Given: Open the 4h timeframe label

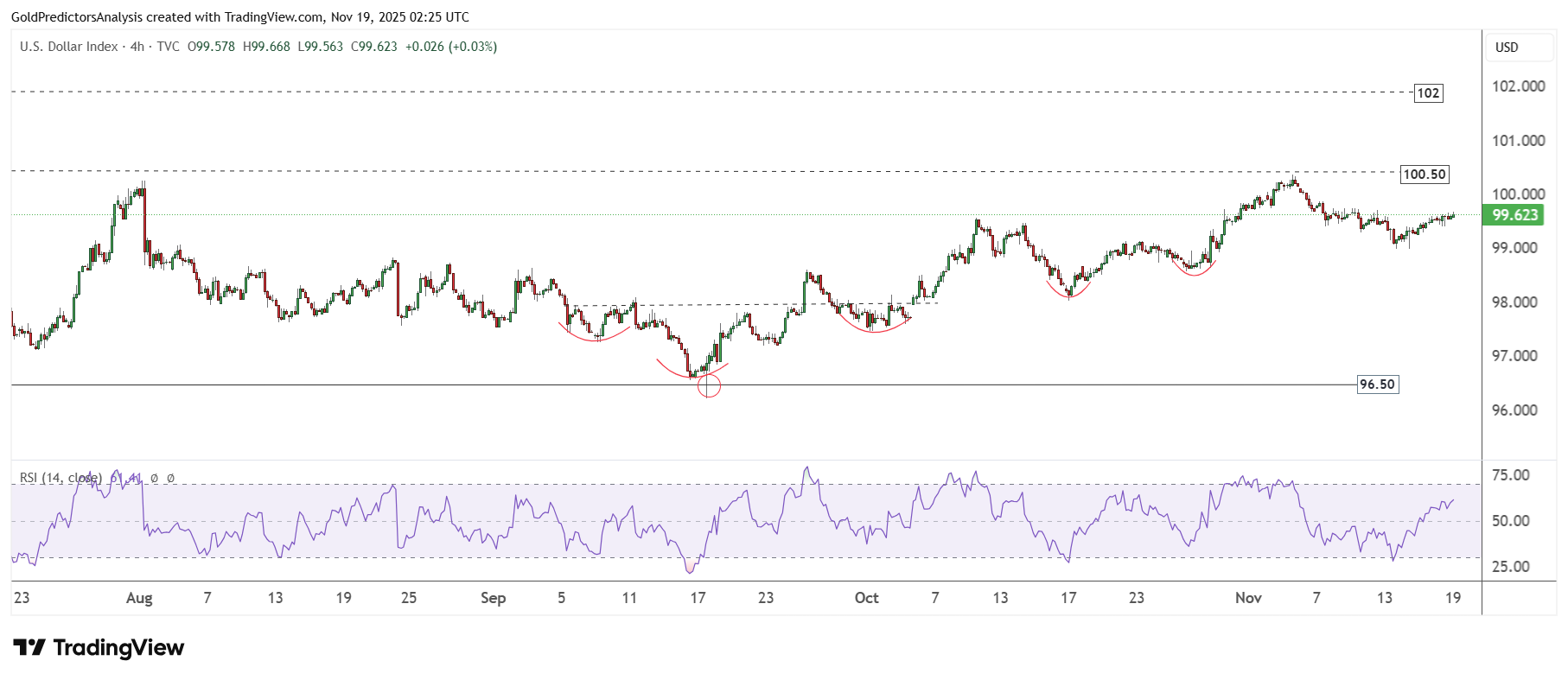Looking at the screenshot, I should 137,47.
